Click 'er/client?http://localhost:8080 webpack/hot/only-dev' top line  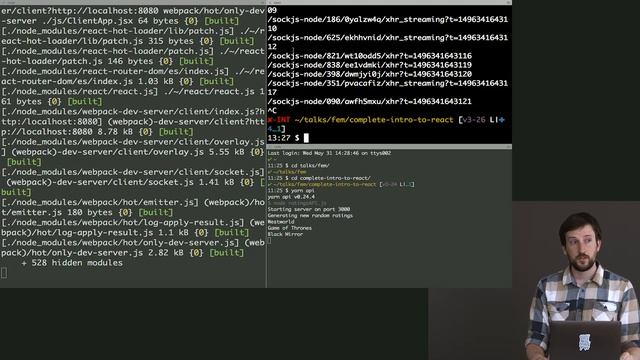point(133,11)
